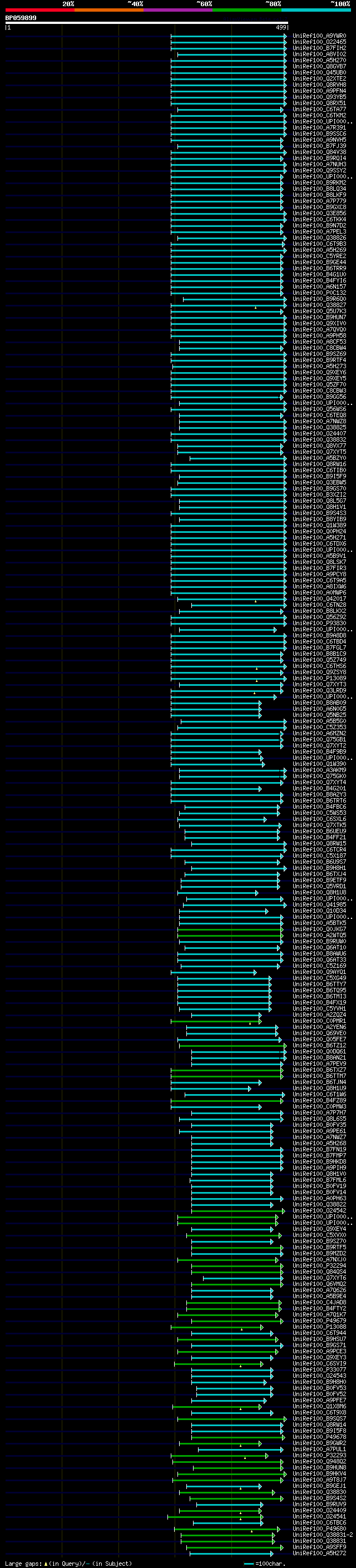Open hit UniRef100_B7FIH2
Viewport: 356px width, 1568px height.
[x=319, y=48]
